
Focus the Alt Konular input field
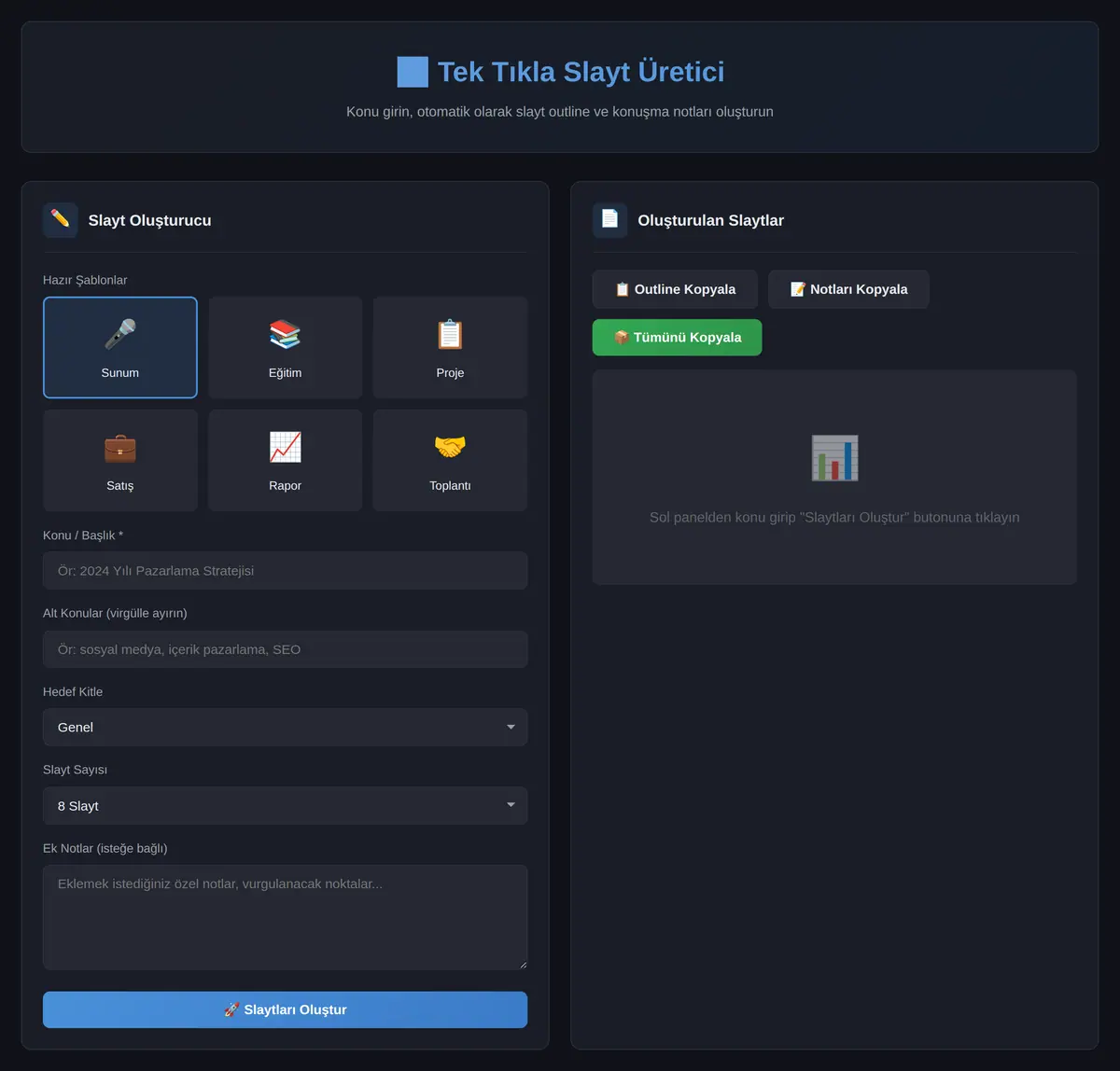pos(285,649)
